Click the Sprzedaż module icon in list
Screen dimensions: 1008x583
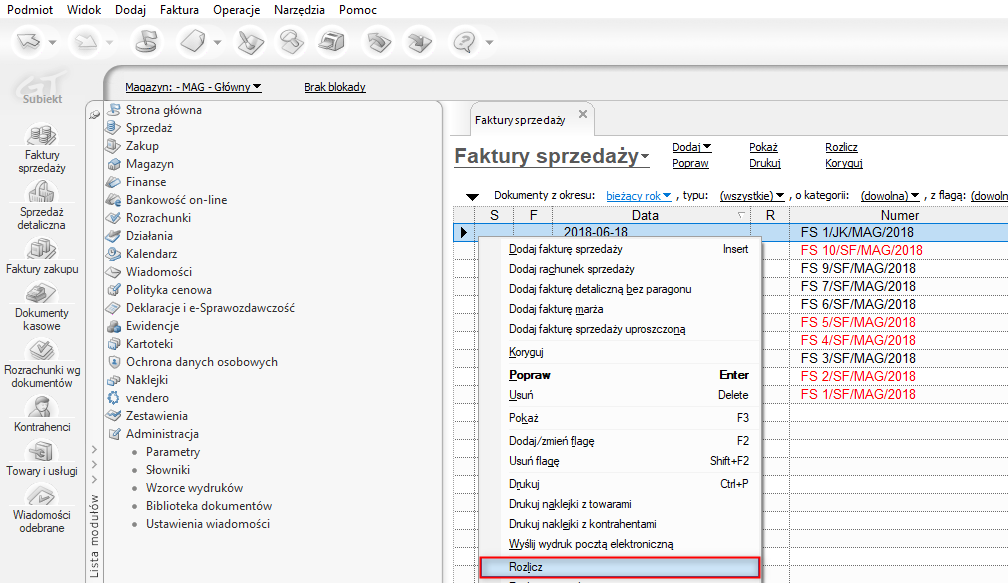pos(114,127)
